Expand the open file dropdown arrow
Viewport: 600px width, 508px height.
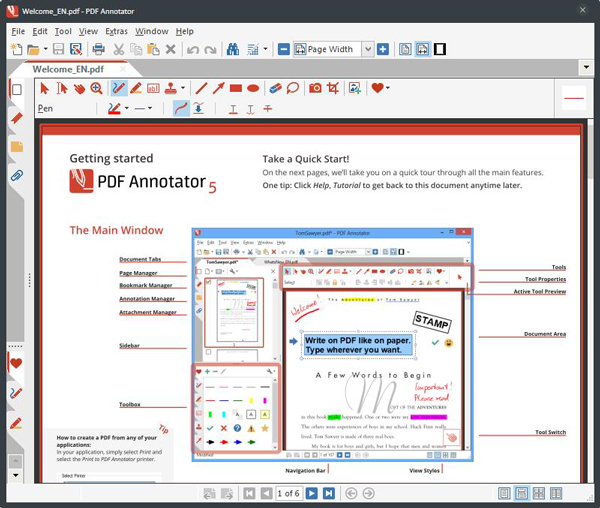coord(45,49)
